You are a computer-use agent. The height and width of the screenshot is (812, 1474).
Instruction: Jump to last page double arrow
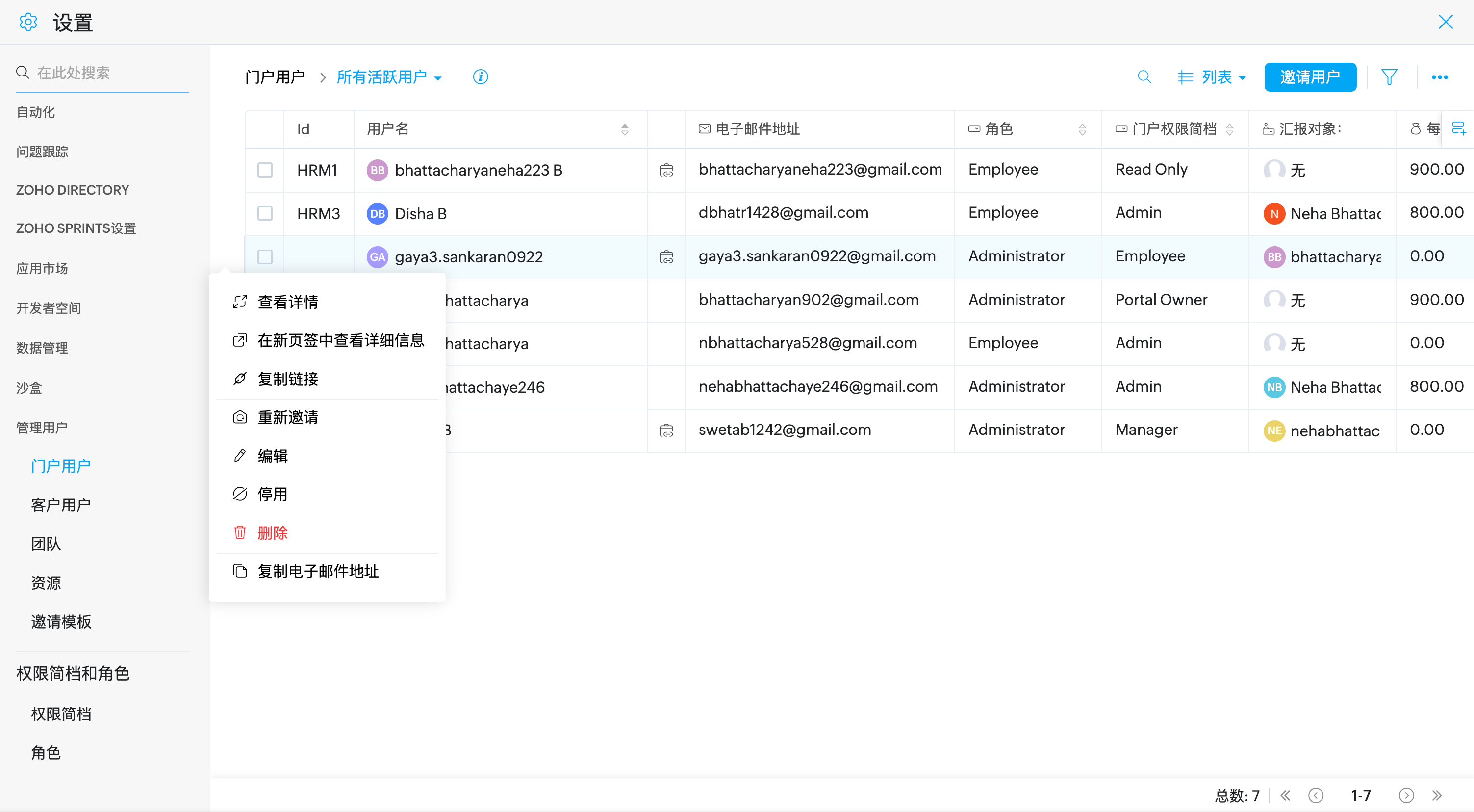click(x=1437, y=795)
